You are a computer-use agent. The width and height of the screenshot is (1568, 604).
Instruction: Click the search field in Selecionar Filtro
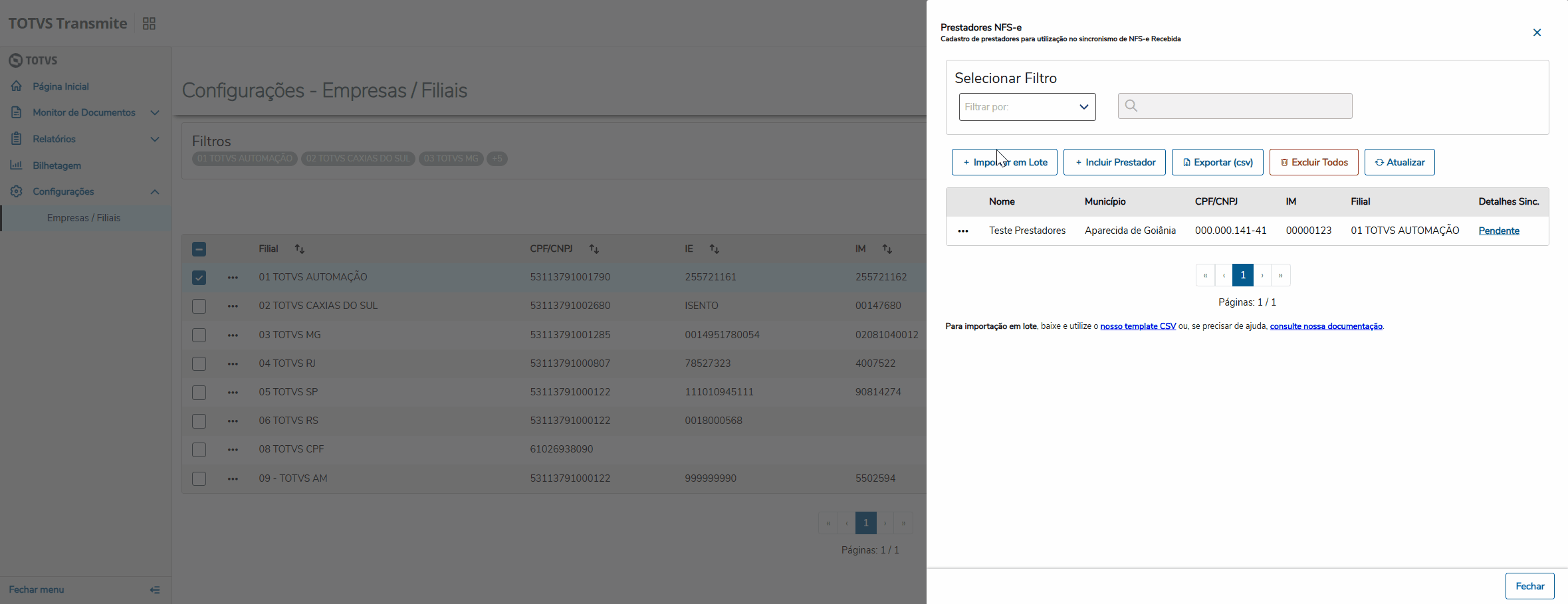tap(1235, 106)
